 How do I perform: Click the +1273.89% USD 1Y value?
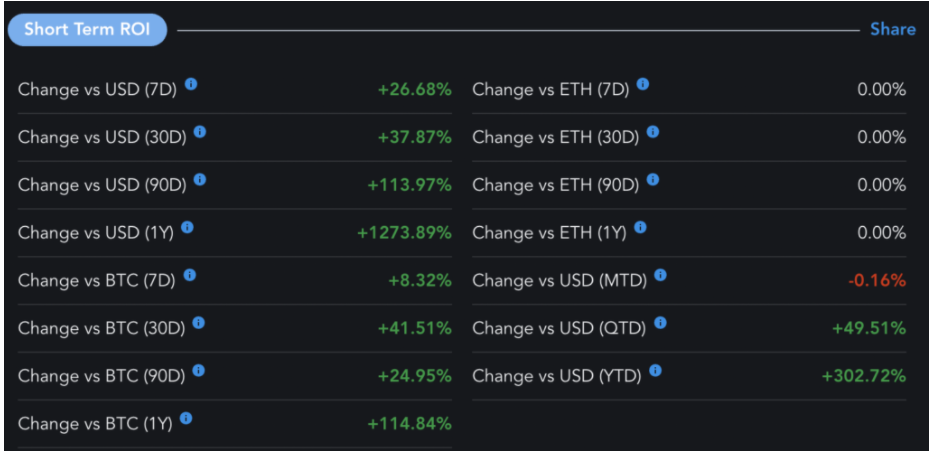[404, 233]
